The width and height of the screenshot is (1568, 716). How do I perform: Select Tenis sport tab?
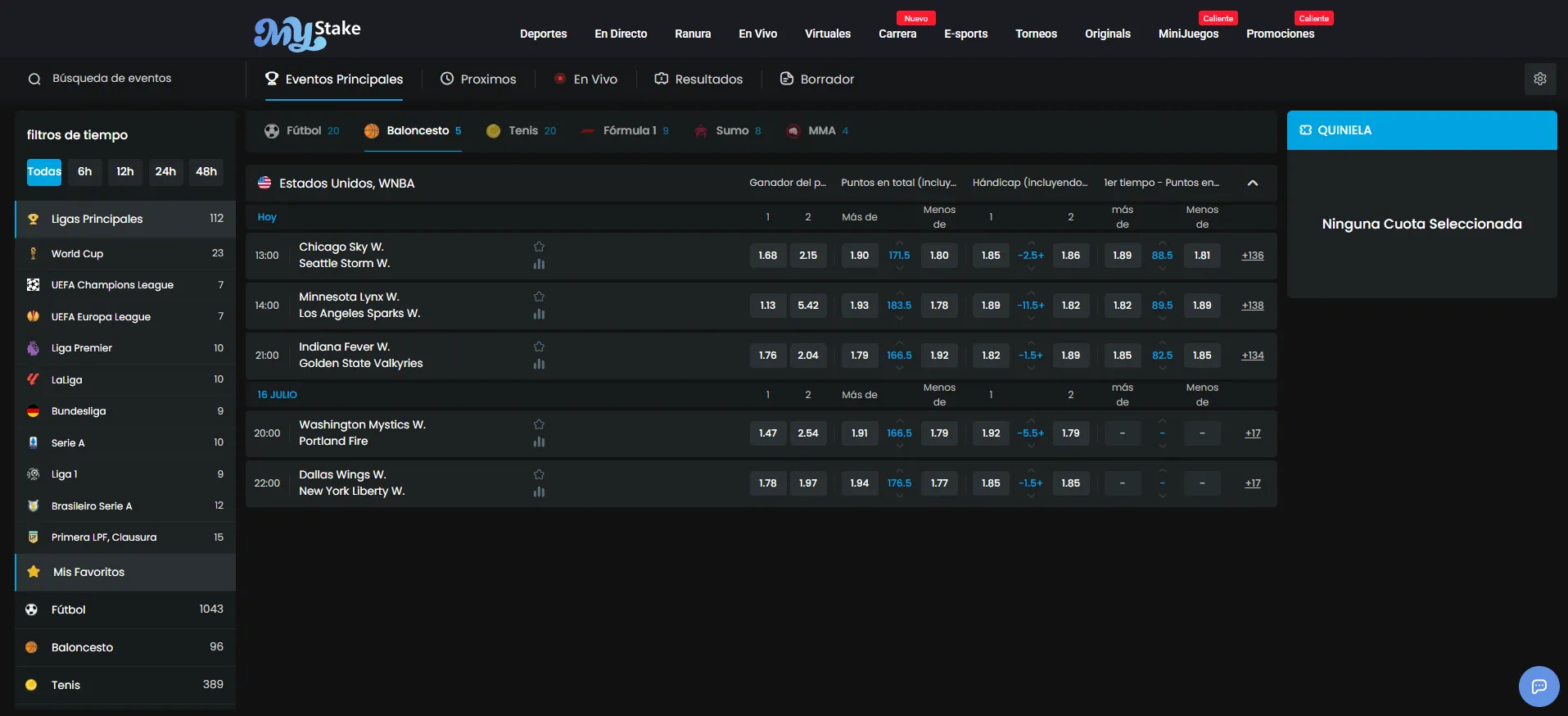[x=522, y=130]
